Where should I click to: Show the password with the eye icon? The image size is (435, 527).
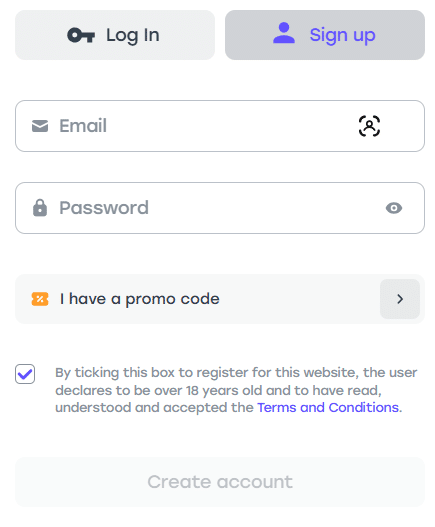[394, 208]
